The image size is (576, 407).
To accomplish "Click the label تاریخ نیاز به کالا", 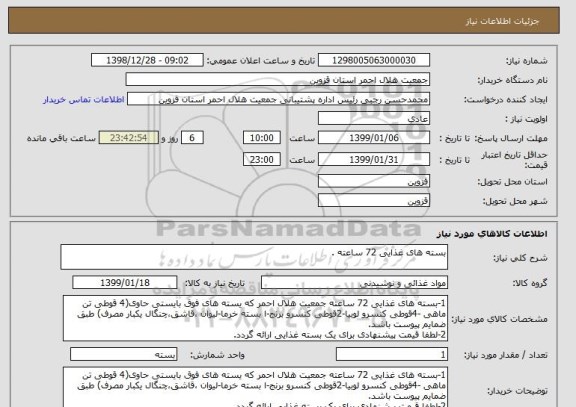I will pyautogui.click(x=214, y=283).
